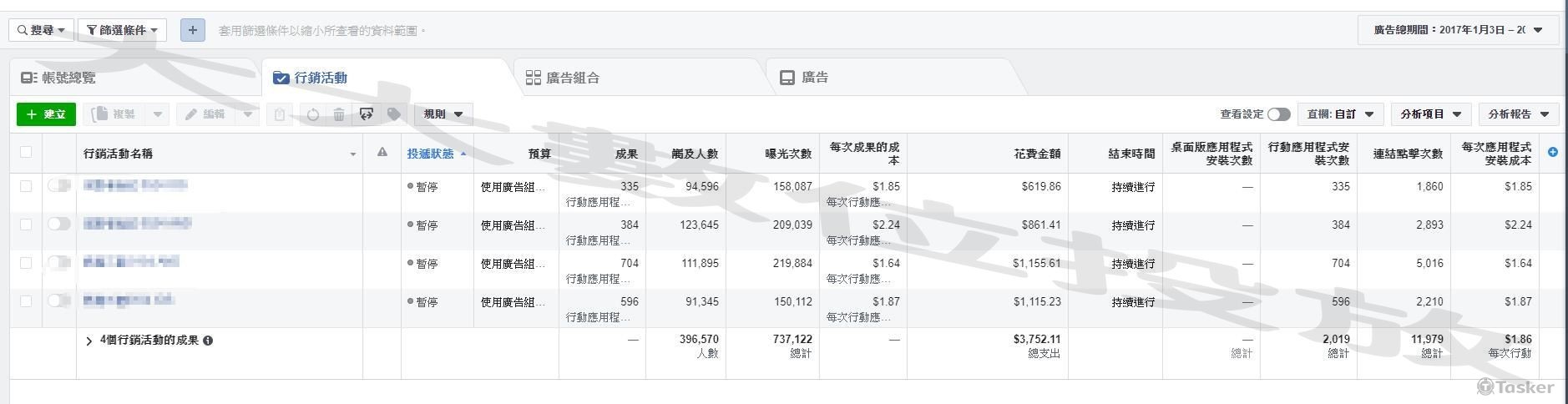
Task: Sort by the 投遞狀態 column header
Action: tap(431, 154)
